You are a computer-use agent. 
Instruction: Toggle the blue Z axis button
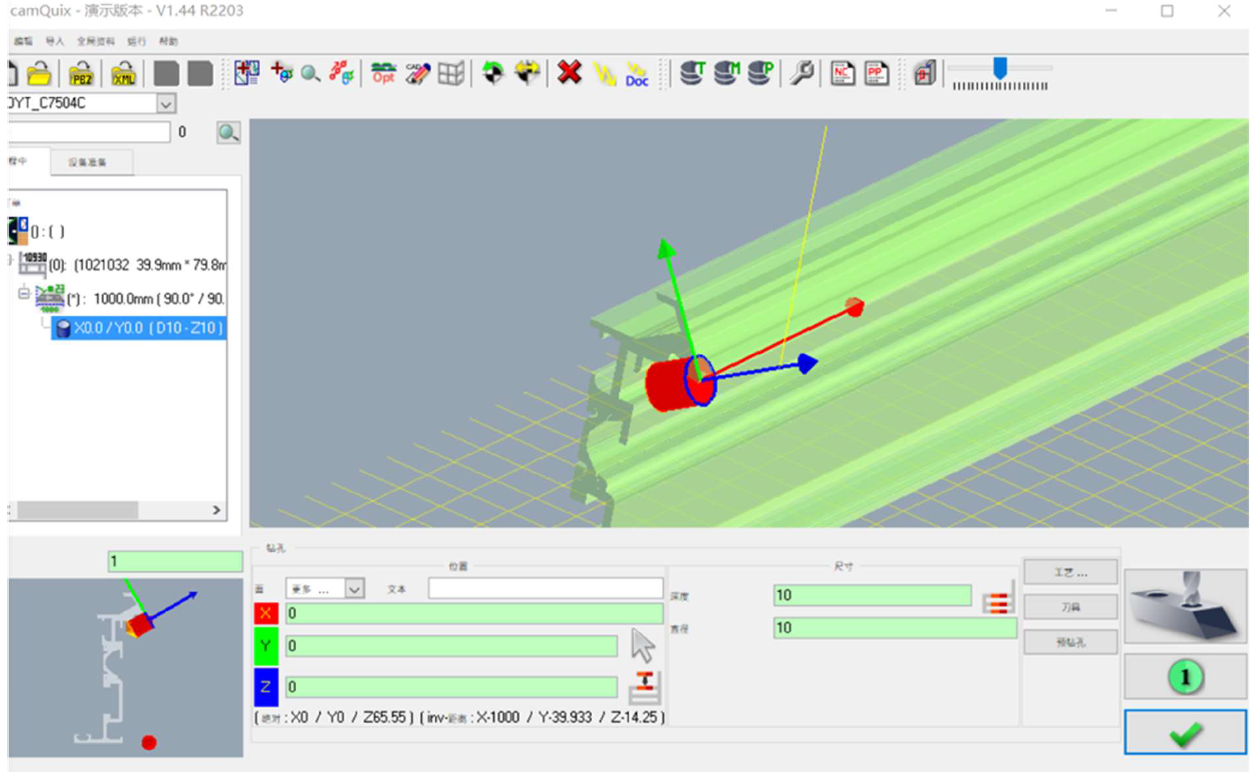tap(266, 686)
